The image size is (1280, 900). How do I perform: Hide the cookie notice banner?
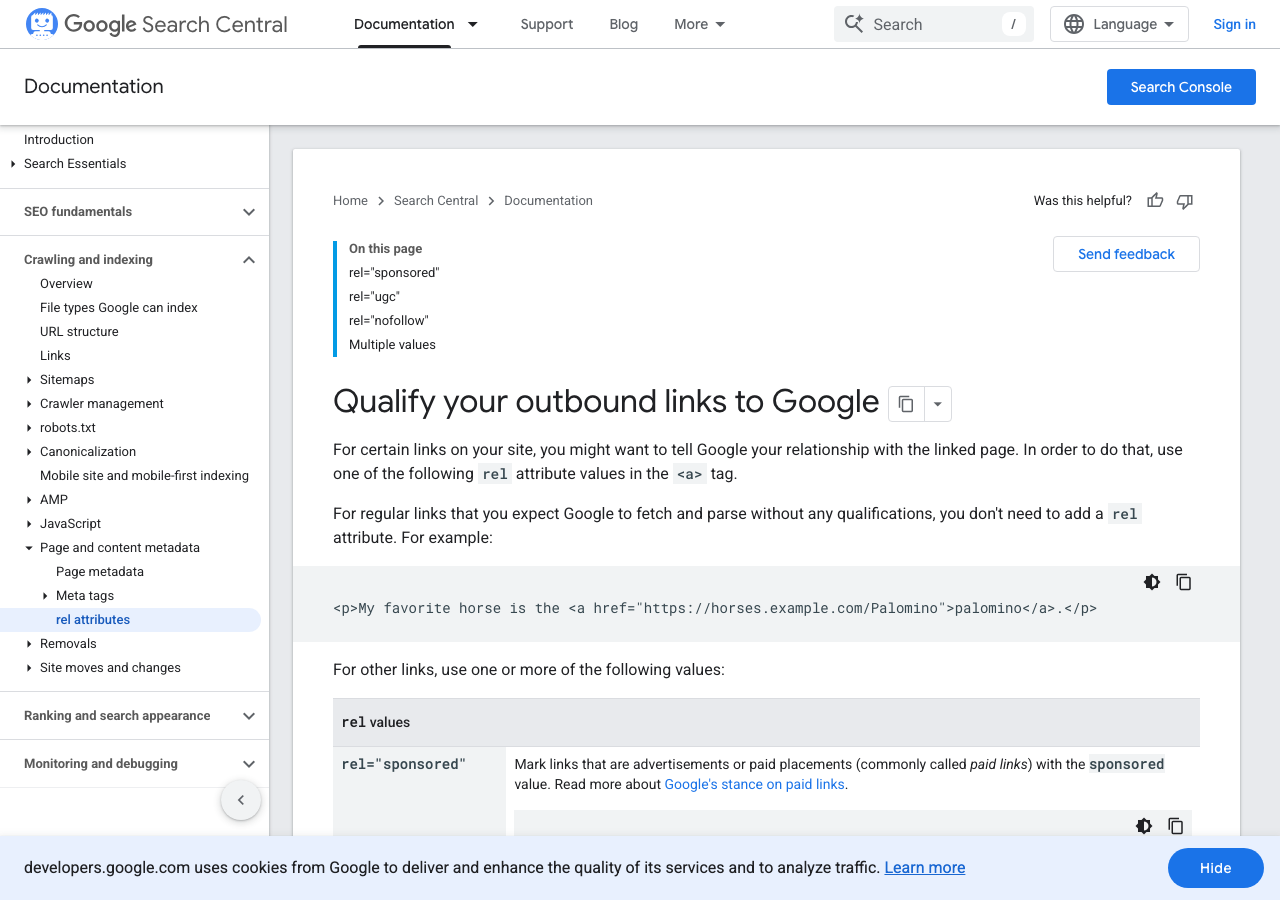(x=1216, y=868)
